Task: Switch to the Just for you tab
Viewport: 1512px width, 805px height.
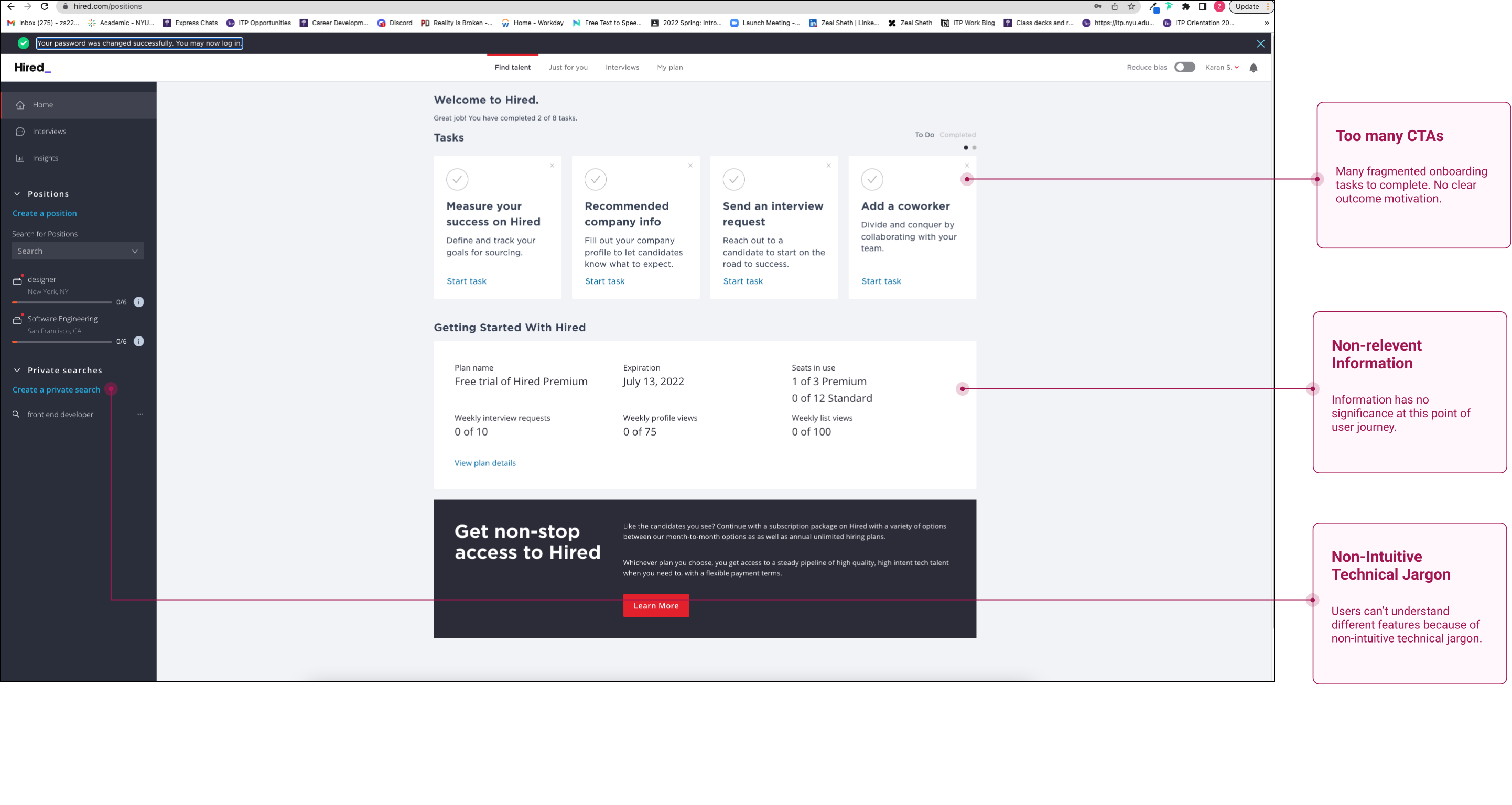Action: click(x=568, y=68)
